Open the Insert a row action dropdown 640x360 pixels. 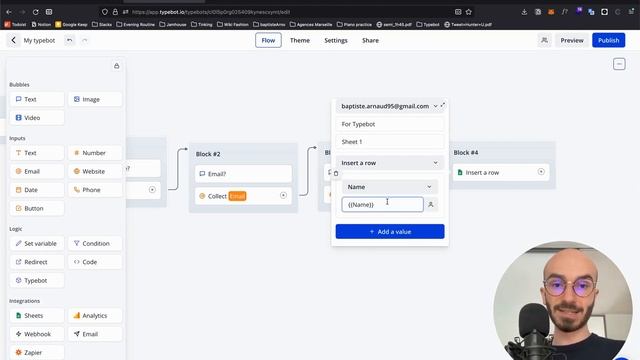point(390,163)
